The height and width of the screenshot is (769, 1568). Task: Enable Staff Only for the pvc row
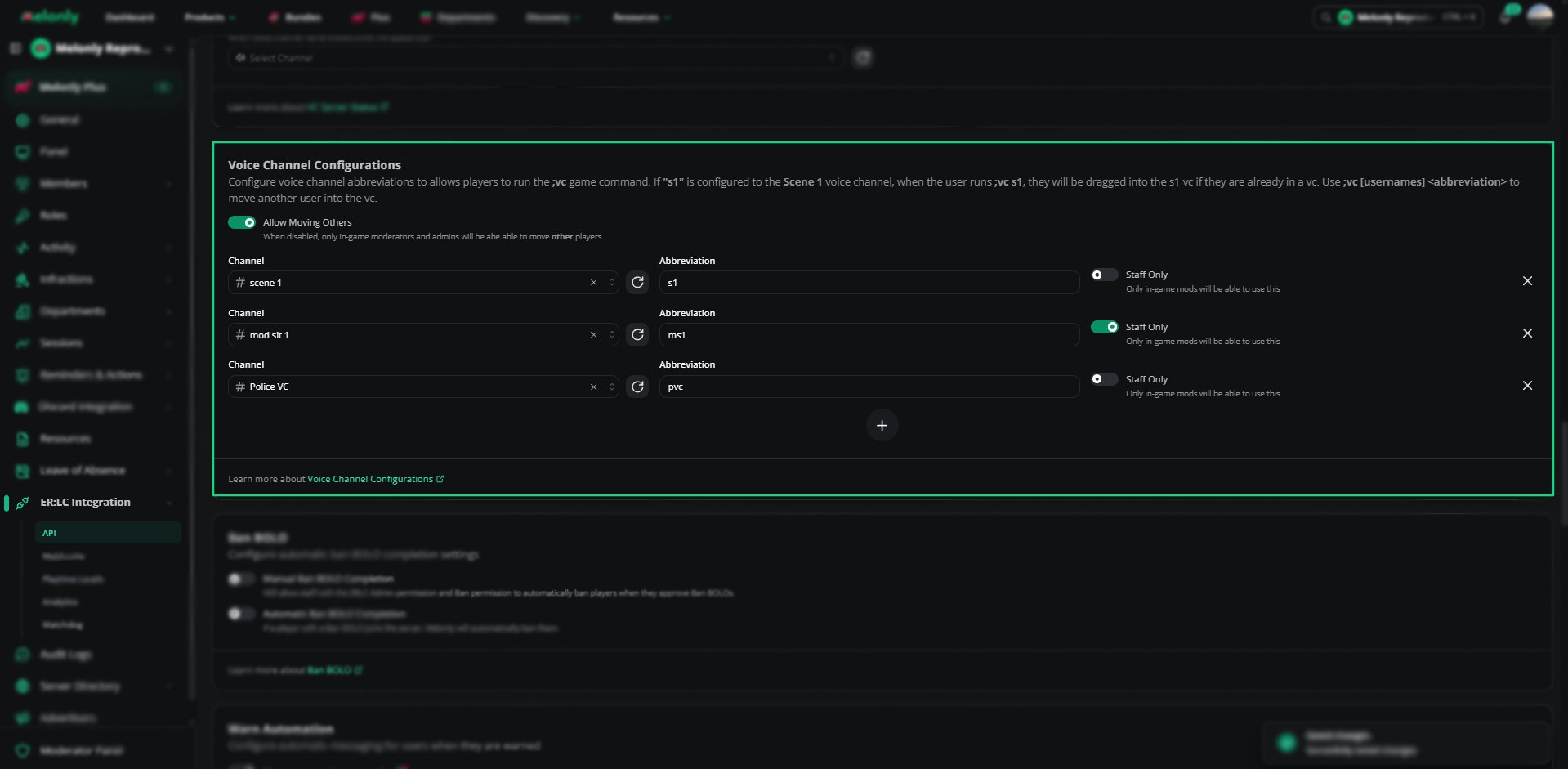coord(1104,379)
